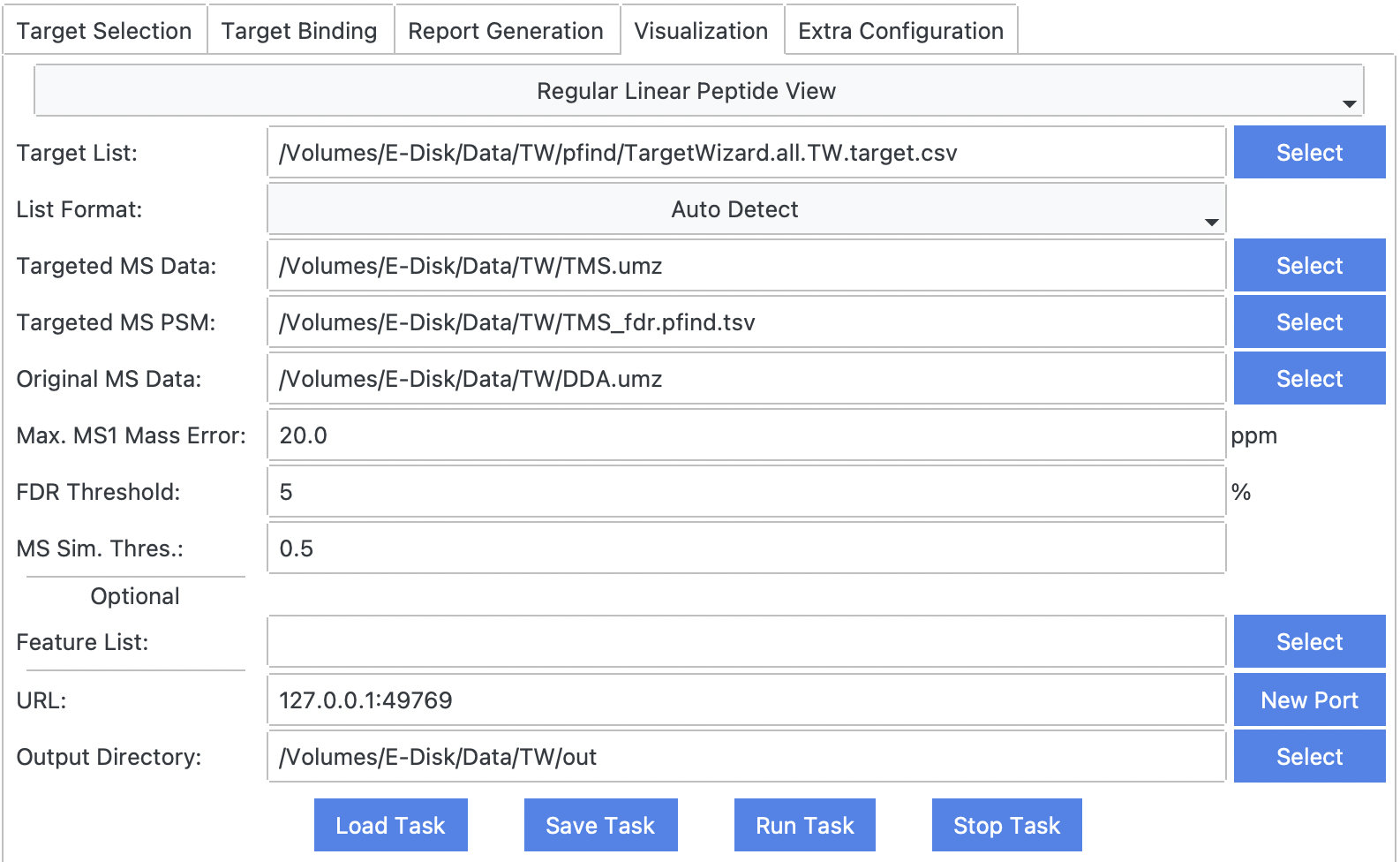Image resolution: width=1400 pixels, height=862 pixels.
Task: Choose Original MS Data file with Select
Action: (x=1309, y=379)
